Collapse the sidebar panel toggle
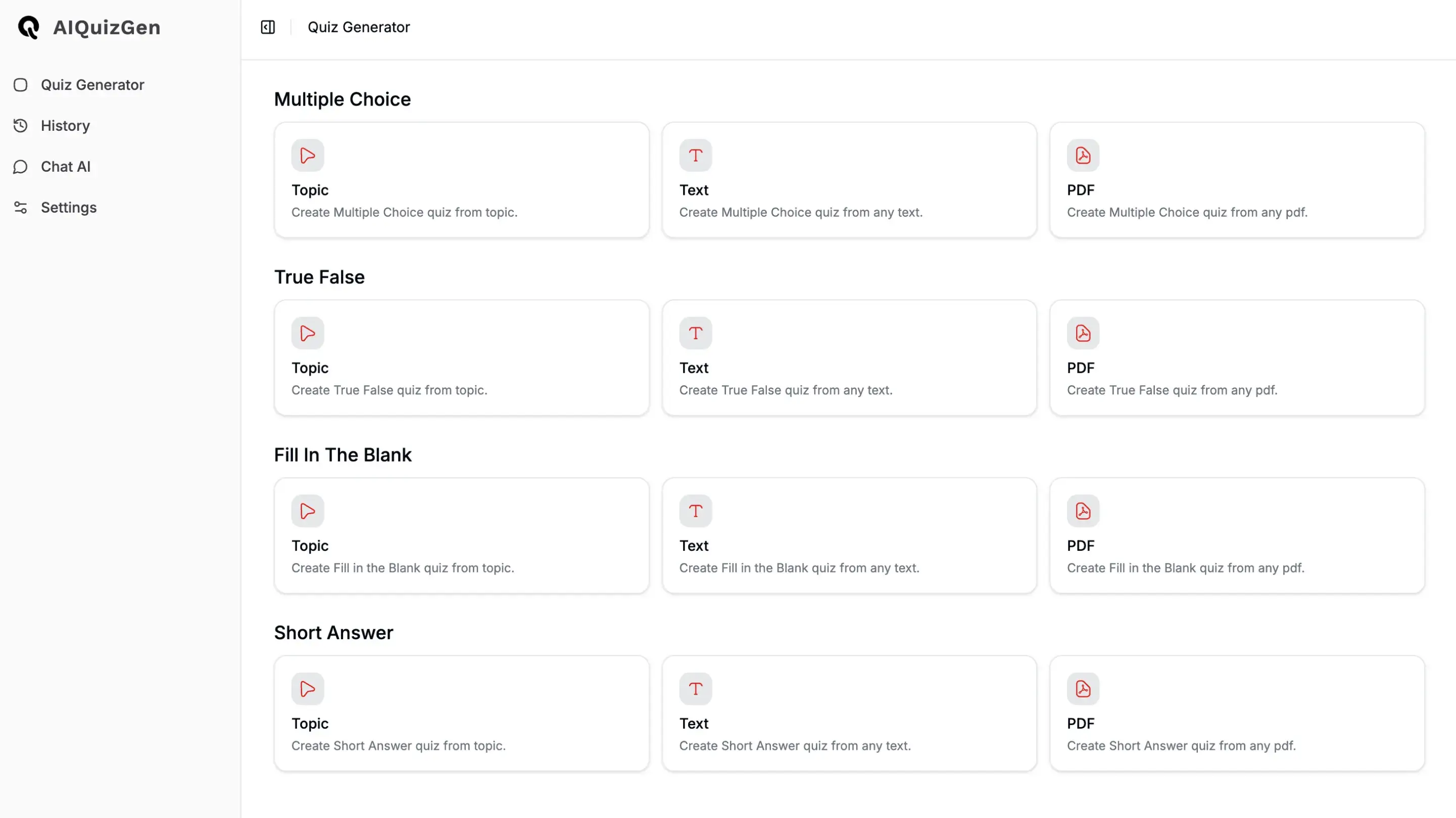Screen dimensions: 1456x818 [267, 27]
